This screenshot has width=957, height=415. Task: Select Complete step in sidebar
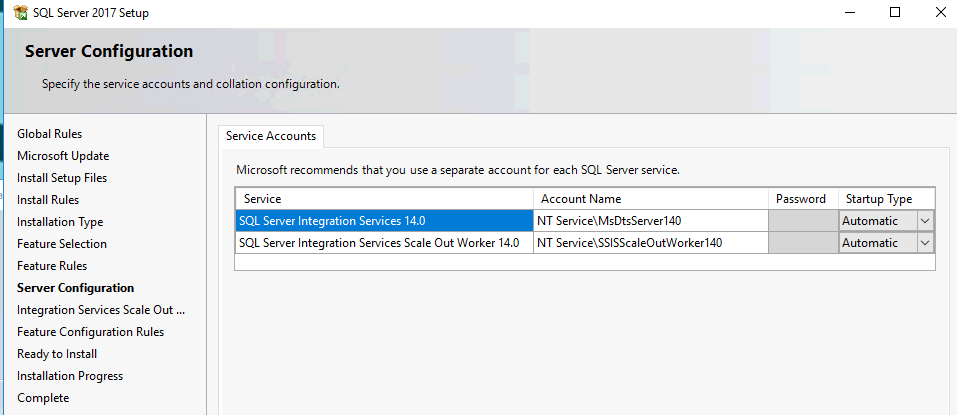(43, 397)
